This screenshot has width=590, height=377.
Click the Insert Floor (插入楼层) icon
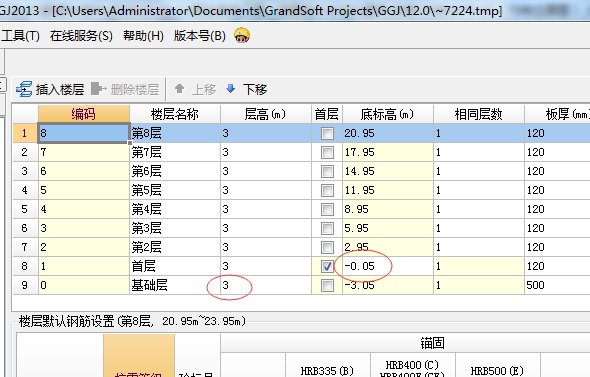pos(24,89)
